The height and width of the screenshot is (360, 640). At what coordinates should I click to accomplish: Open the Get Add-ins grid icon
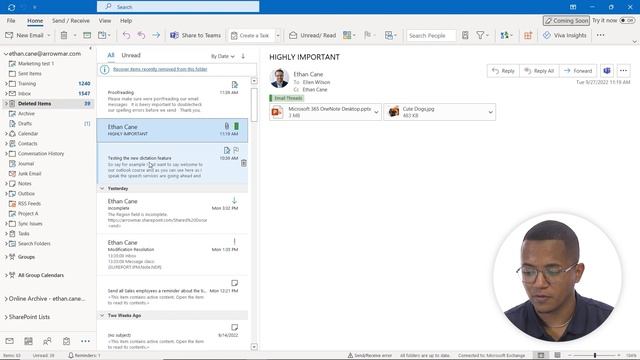pyautogui.click(x=528, y=36)
